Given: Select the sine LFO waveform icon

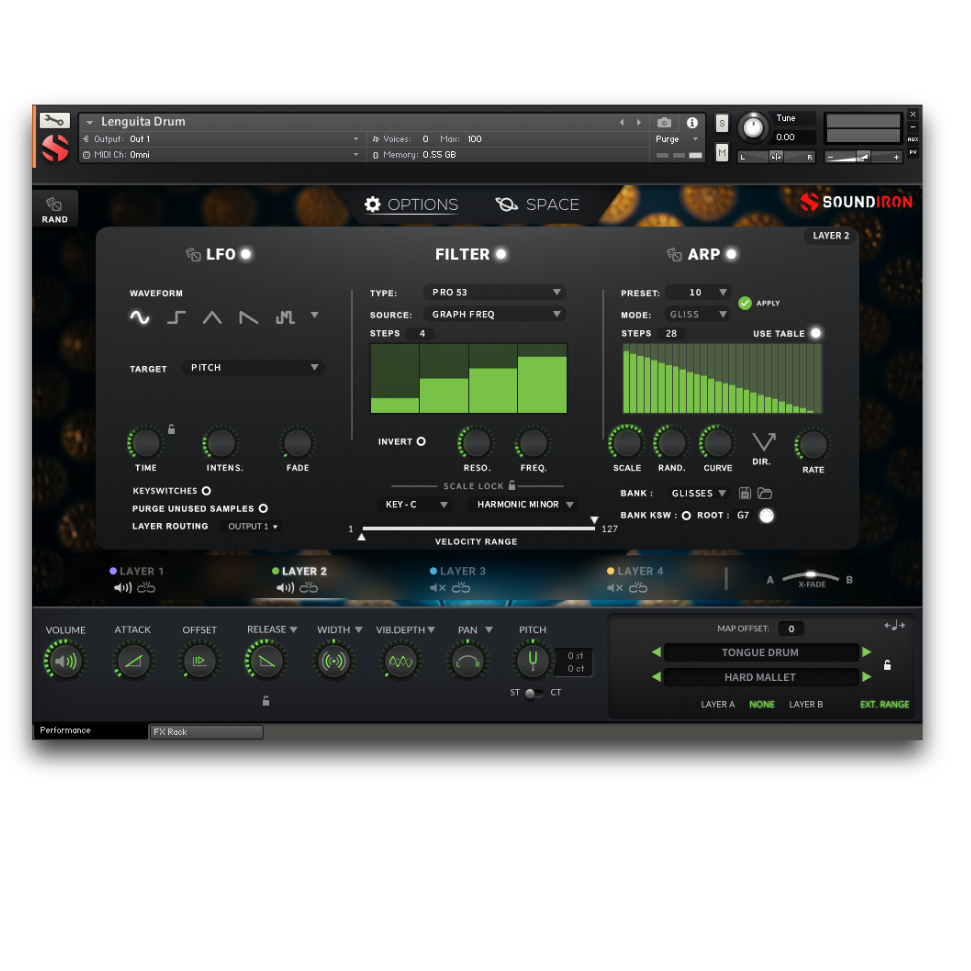Looking at the screenshot, I should 139,317.
